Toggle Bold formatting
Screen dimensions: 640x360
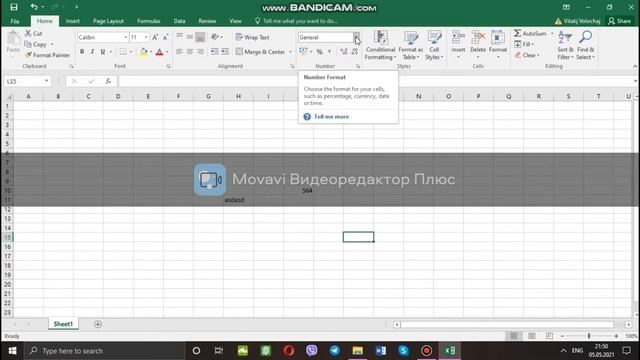click(x=82, y=52)
